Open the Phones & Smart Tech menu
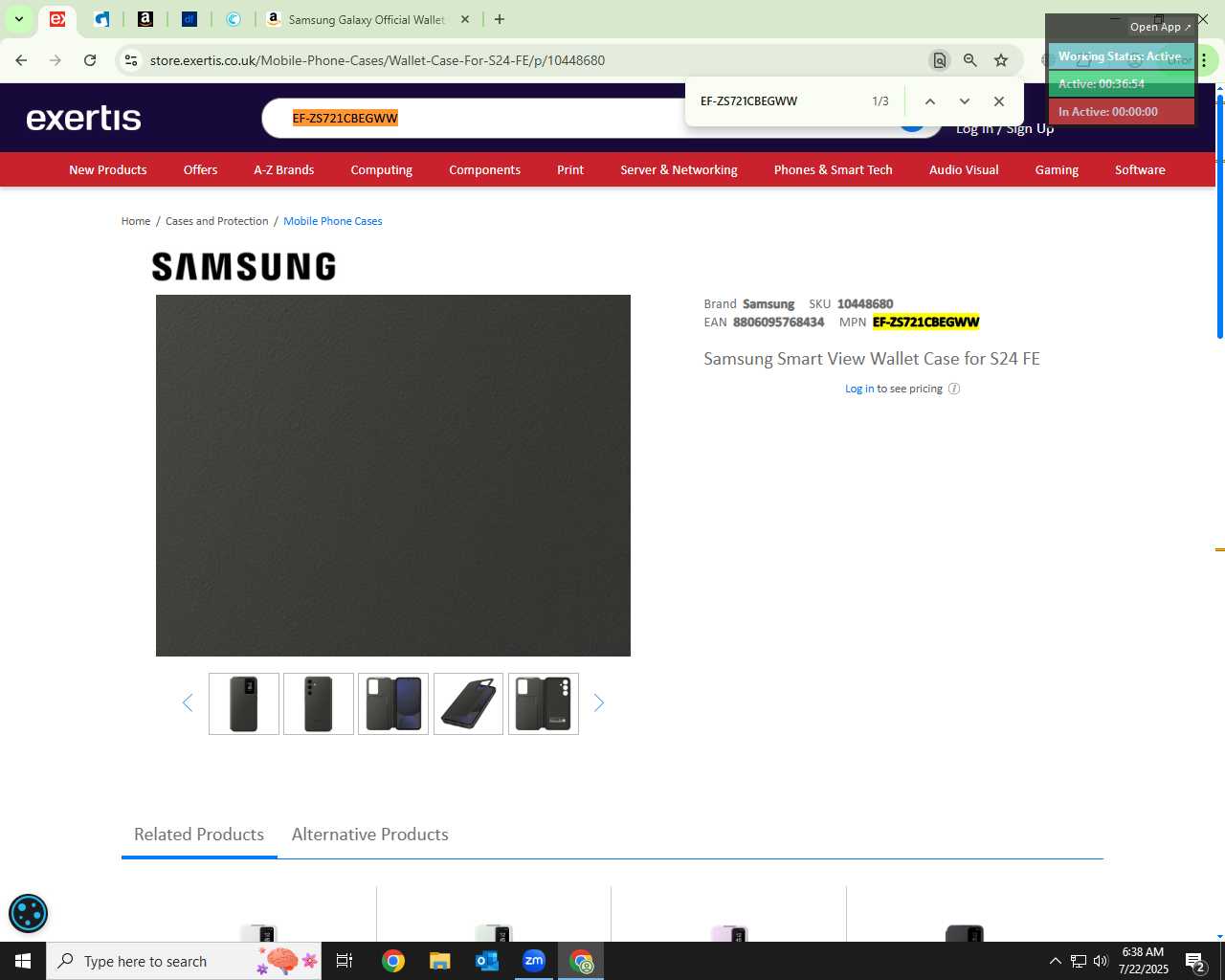 coord(834,169)
